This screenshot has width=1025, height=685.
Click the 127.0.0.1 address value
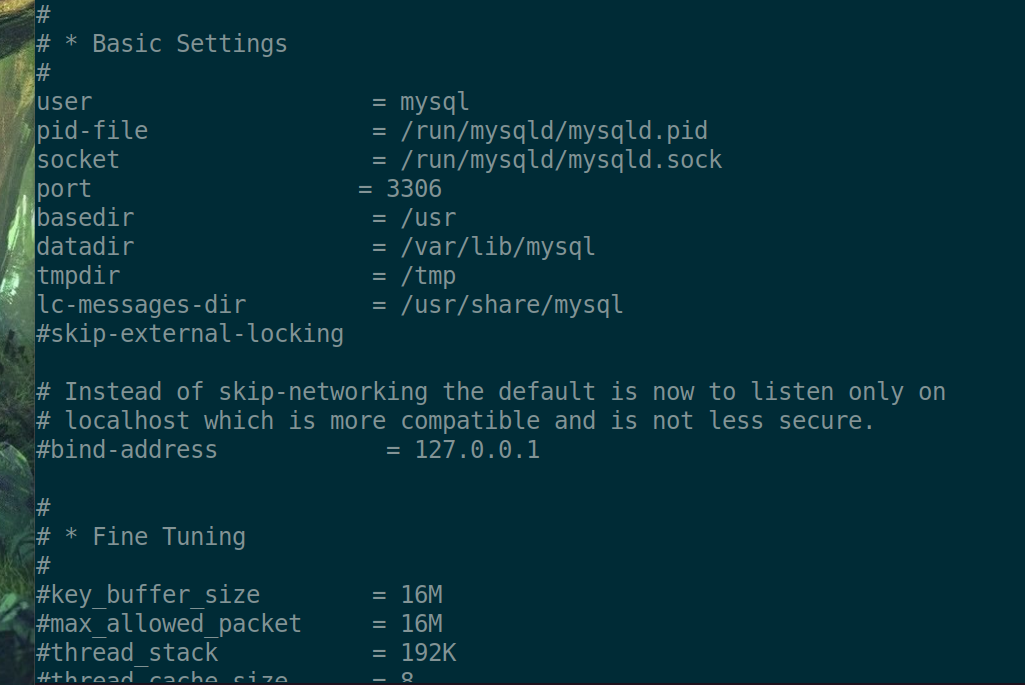coord(477,450)
